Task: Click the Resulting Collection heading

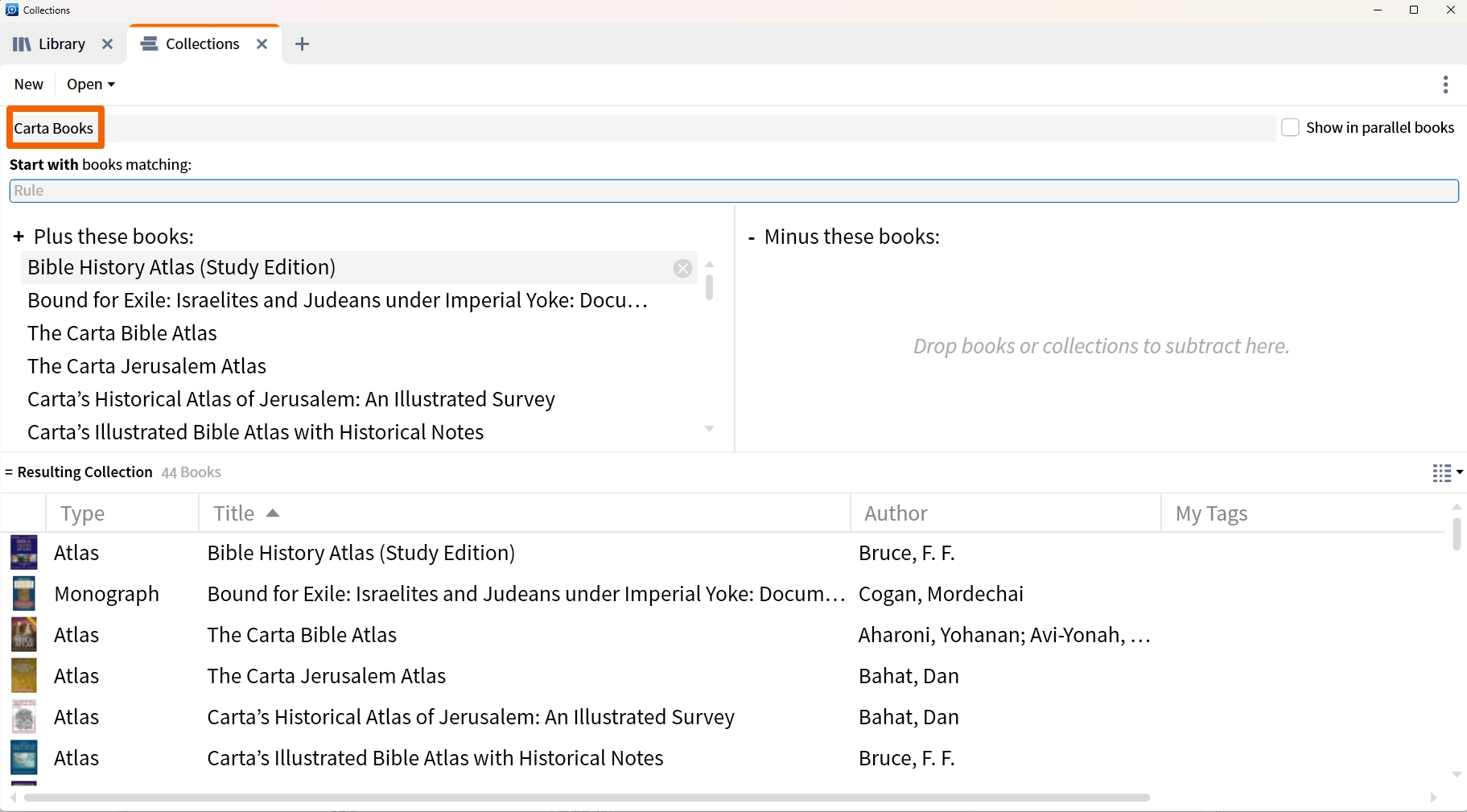Action: [x=84, y=472]
